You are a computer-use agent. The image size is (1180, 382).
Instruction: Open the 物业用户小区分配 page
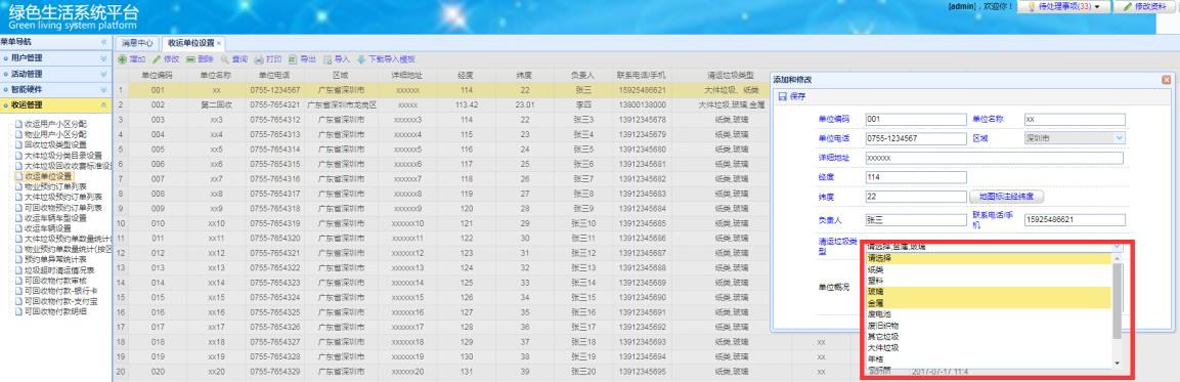pyautogui.click(x=55, y=134)
